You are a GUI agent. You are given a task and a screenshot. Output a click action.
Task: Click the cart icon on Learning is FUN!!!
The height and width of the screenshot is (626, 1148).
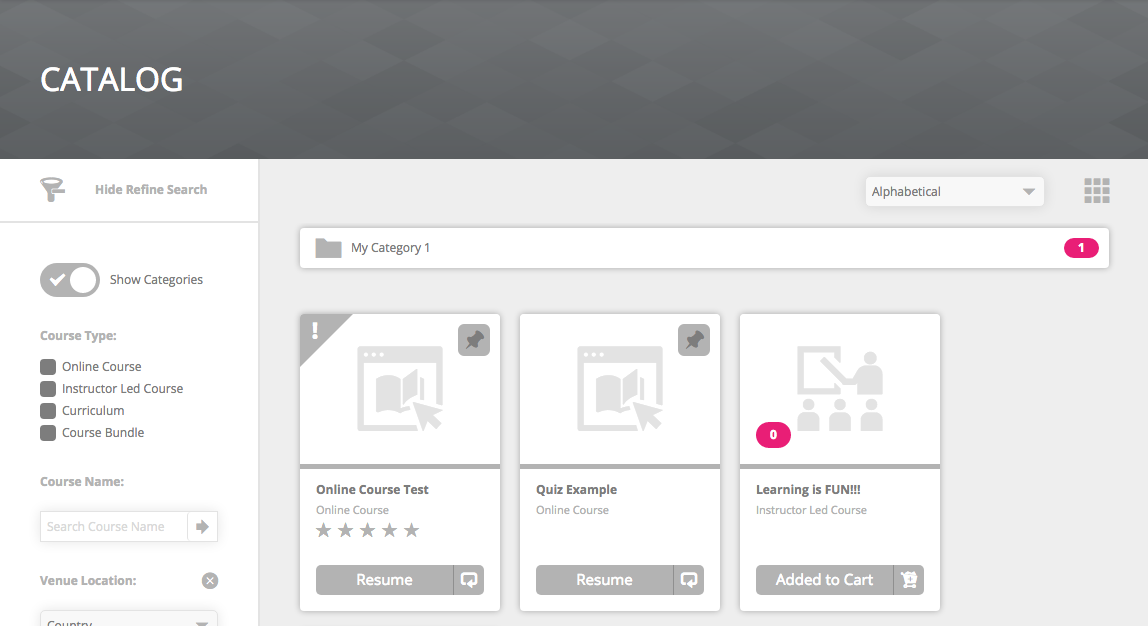click(909, 580)
